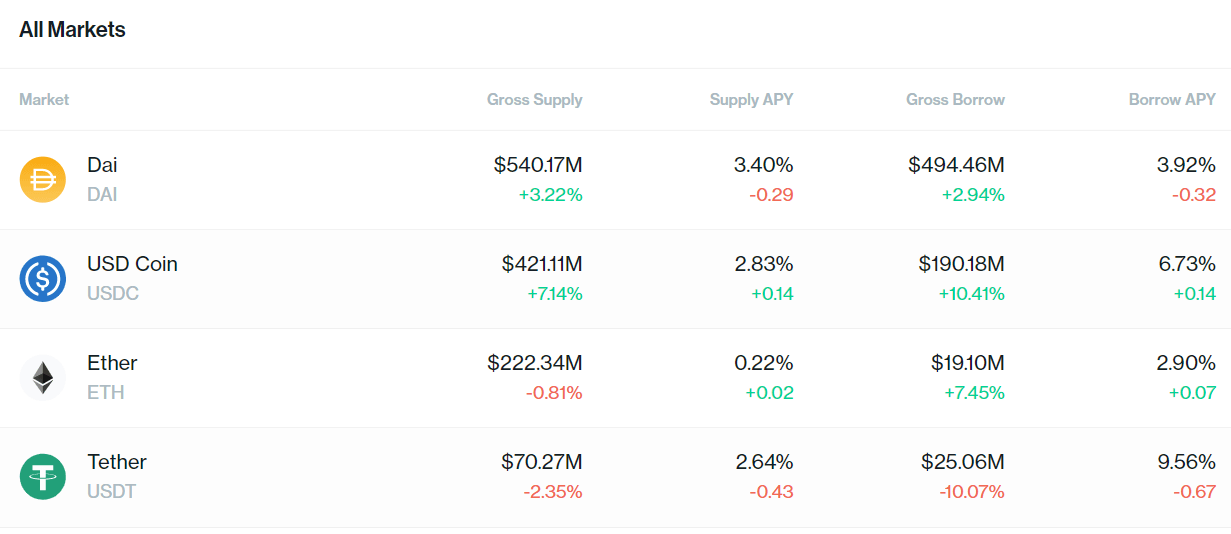
Task: Click the green Tether icon
Action: pos(43,477)
